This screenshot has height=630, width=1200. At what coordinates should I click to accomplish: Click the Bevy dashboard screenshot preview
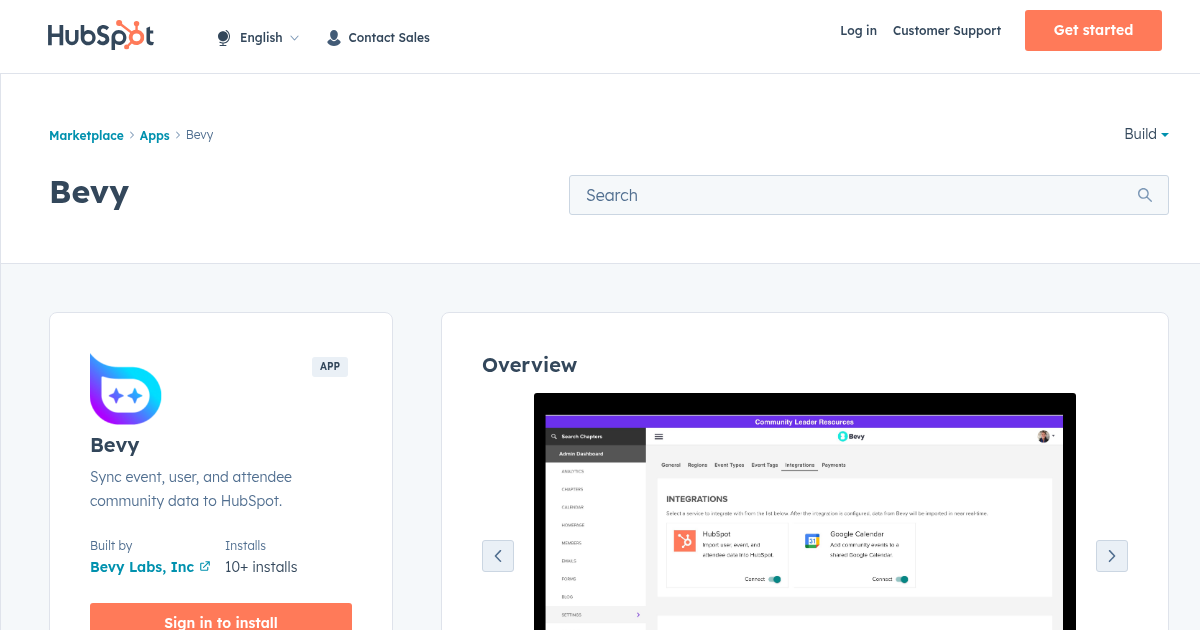tap(804, 512)
